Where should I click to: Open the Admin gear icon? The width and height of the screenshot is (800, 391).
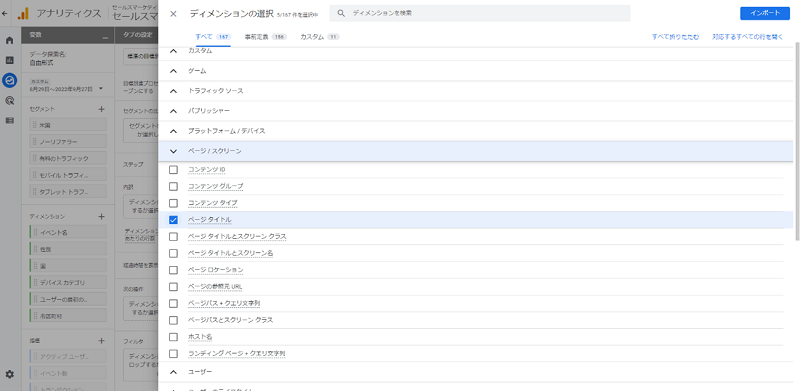(x=10, y=374)
